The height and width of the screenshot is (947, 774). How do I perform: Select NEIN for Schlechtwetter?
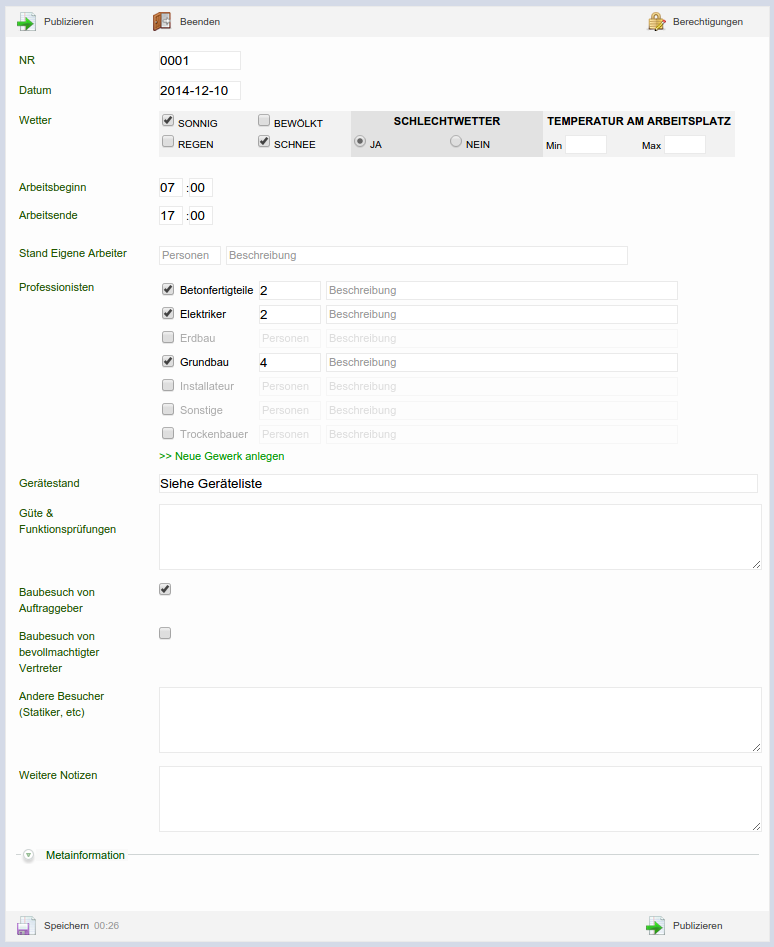456,142
